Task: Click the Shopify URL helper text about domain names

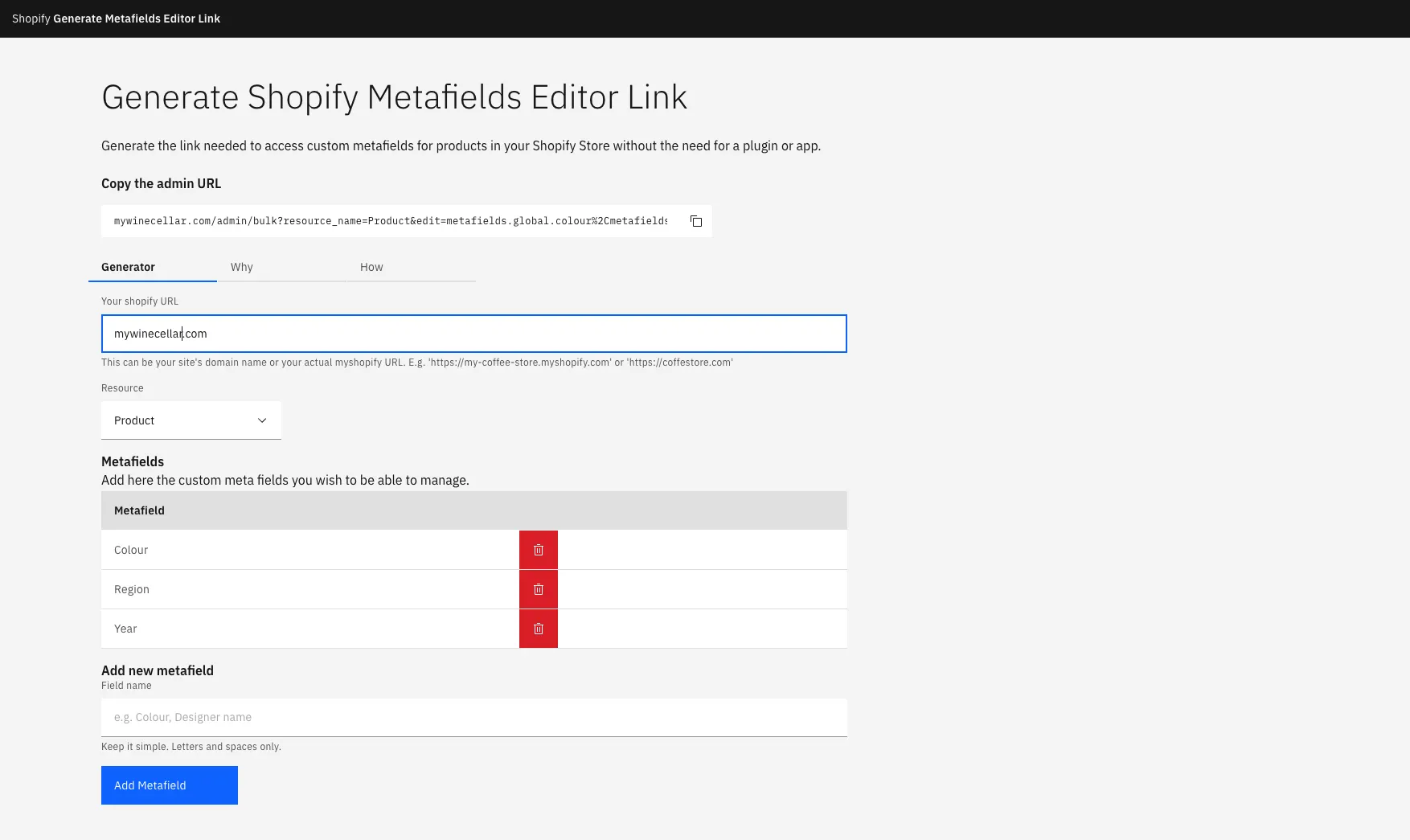Action: pos(417,363)
